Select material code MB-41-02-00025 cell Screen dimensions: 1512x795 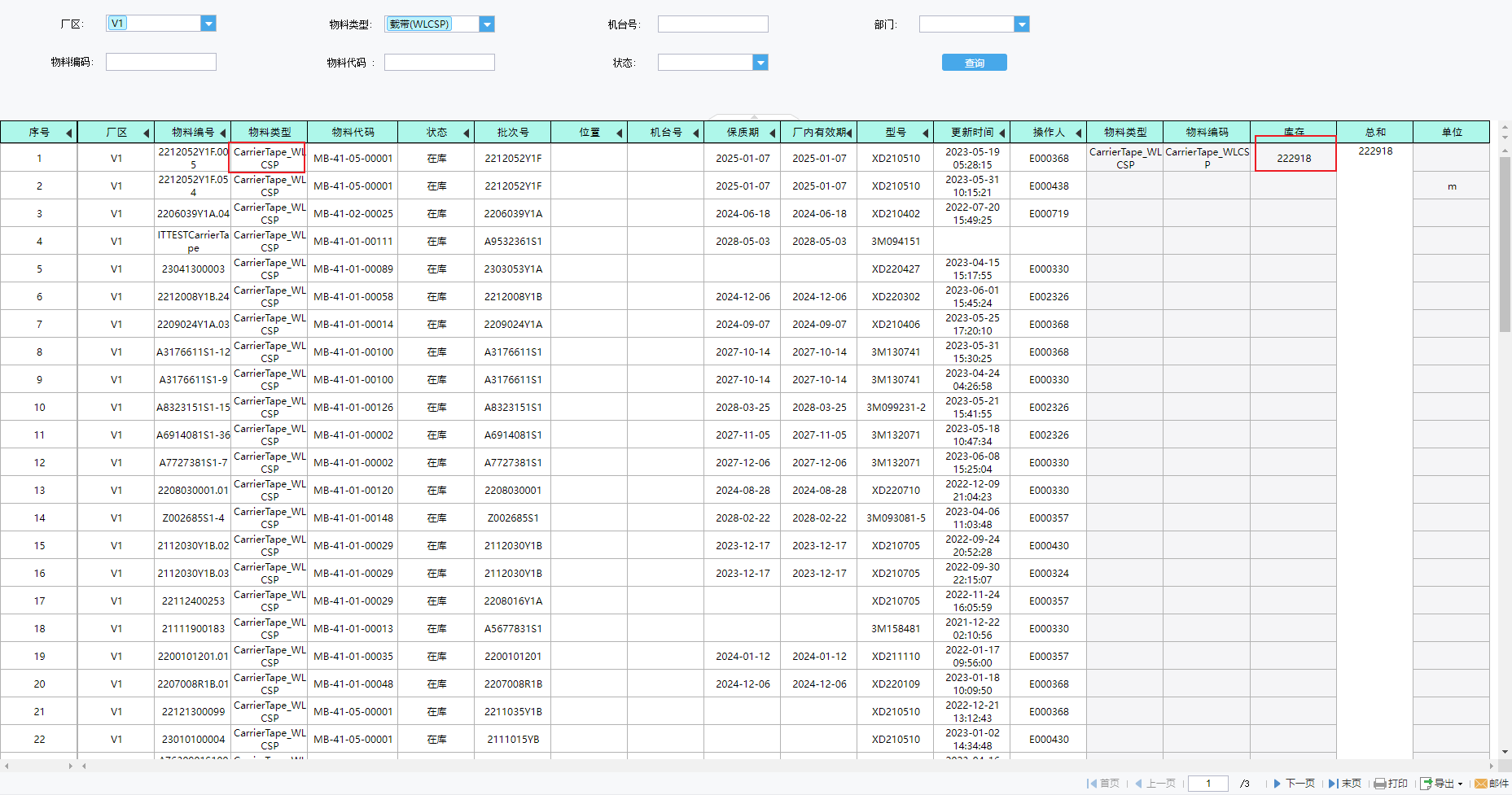click(353, 214)
